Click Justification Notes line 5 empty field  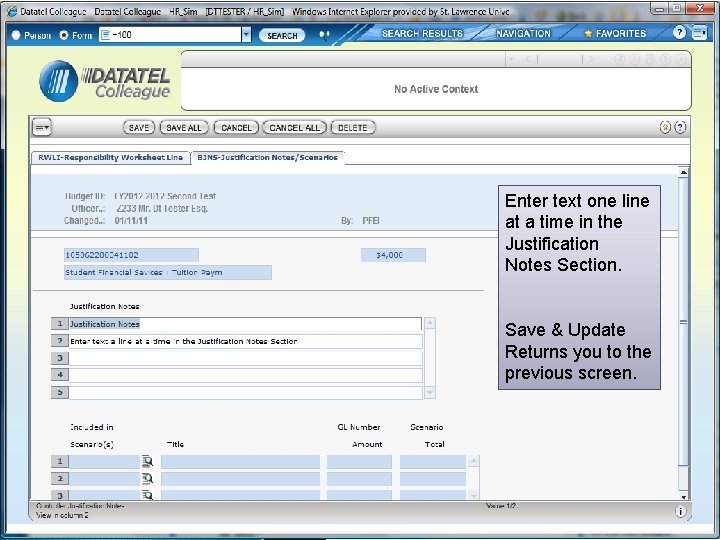pyautogui.click(x=245, y=393)
